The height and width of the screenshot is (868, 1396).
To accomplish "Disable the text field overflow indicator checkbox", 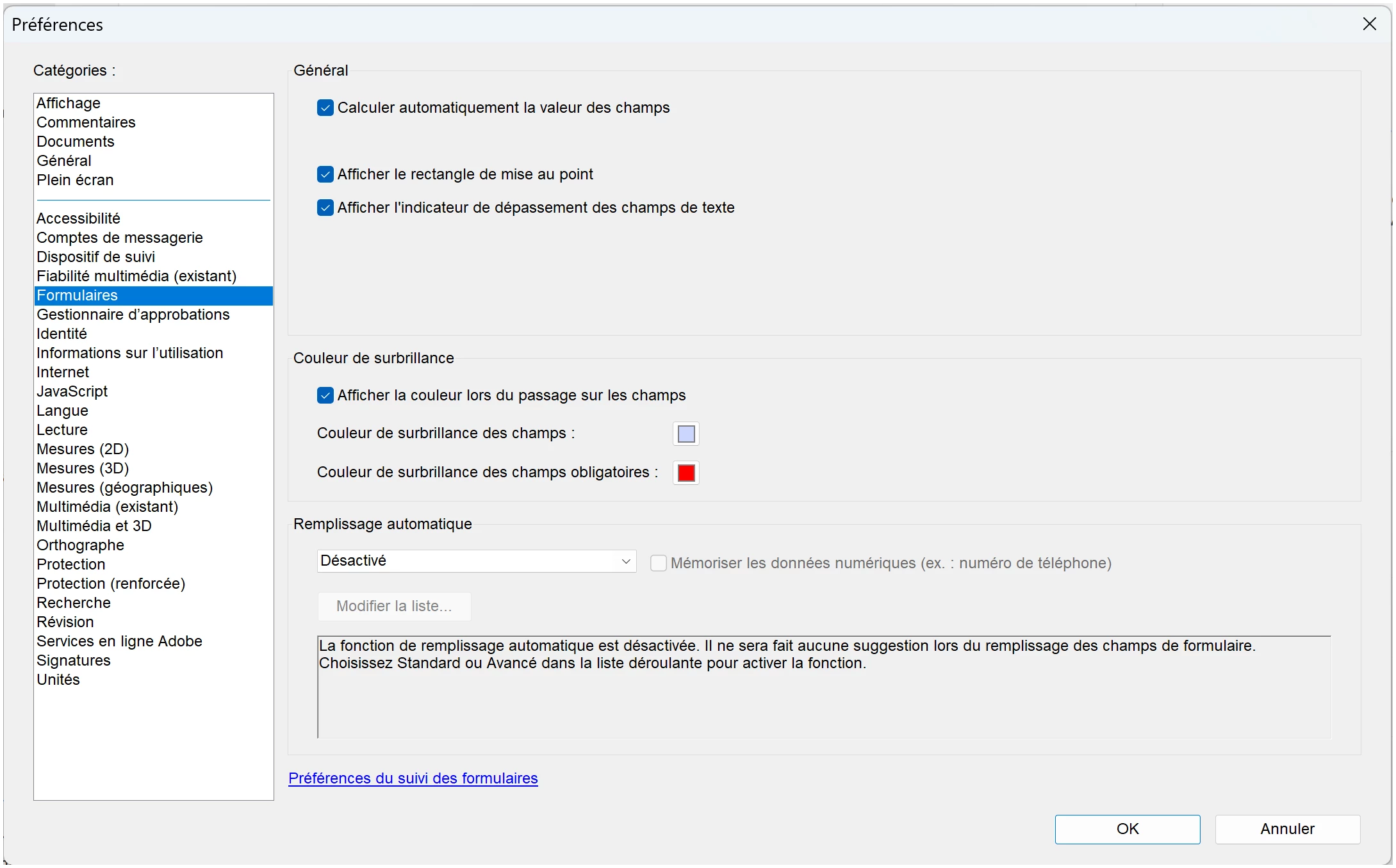I will pyautogui.click(x=325, y=208).
